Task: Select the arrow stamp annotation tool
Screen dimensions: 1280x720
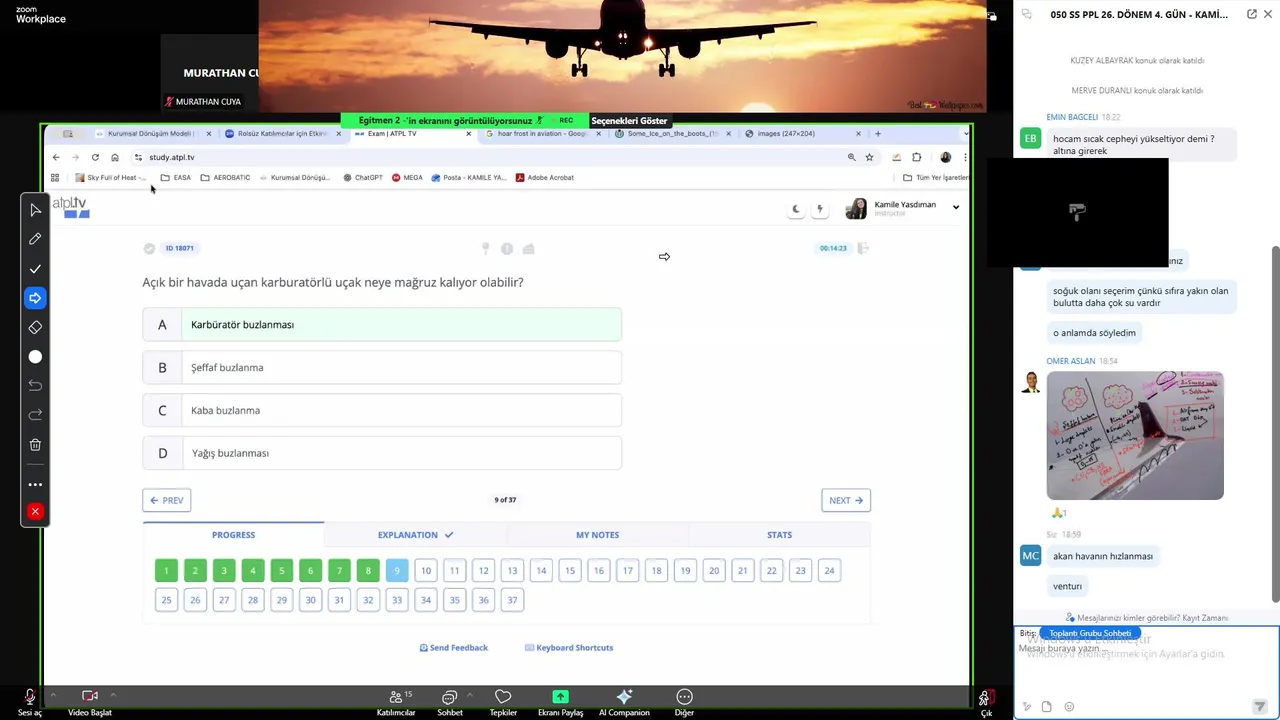Action: pos(35,298)
